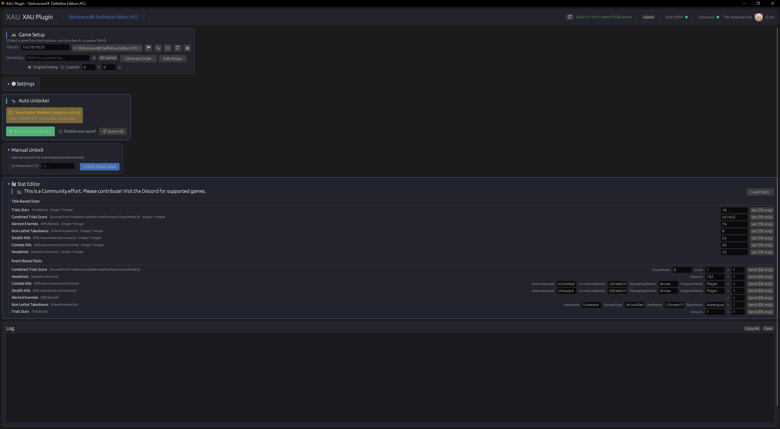Click the Achievement ID input field
The image size is (780, 429).
coord(58,166)
